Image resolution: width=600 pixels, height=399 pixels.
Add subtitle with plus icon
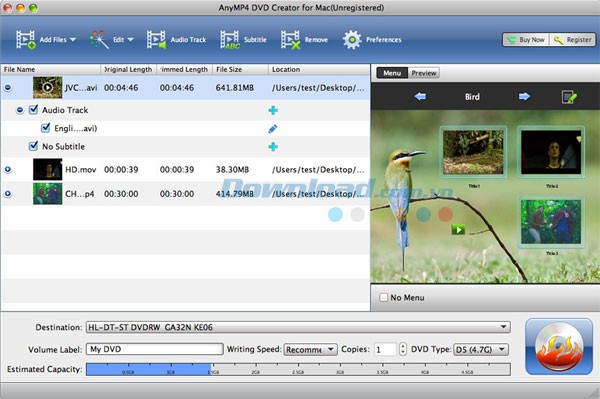click(273, 147)
